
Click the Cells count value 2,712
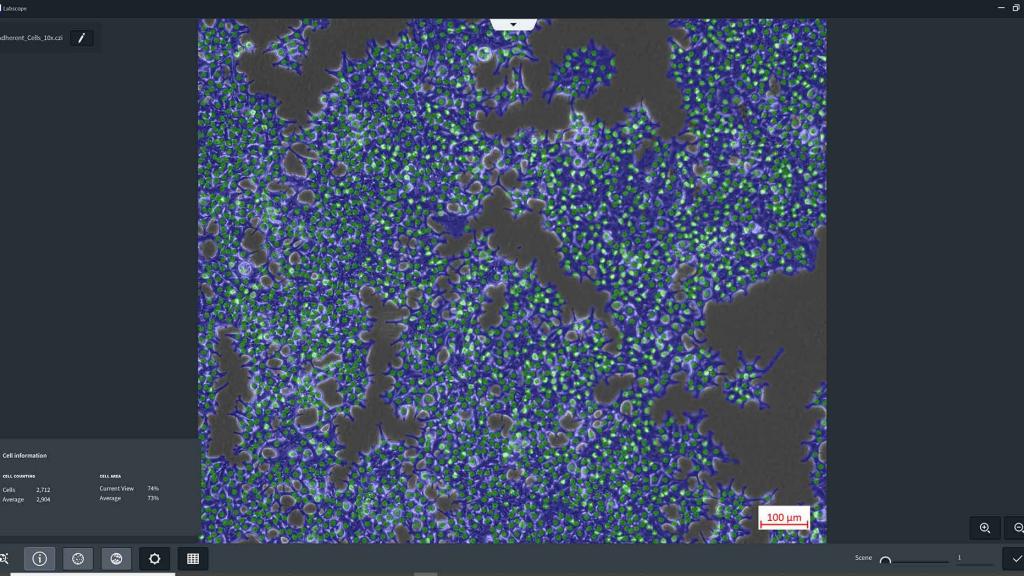tap(43, 489)
